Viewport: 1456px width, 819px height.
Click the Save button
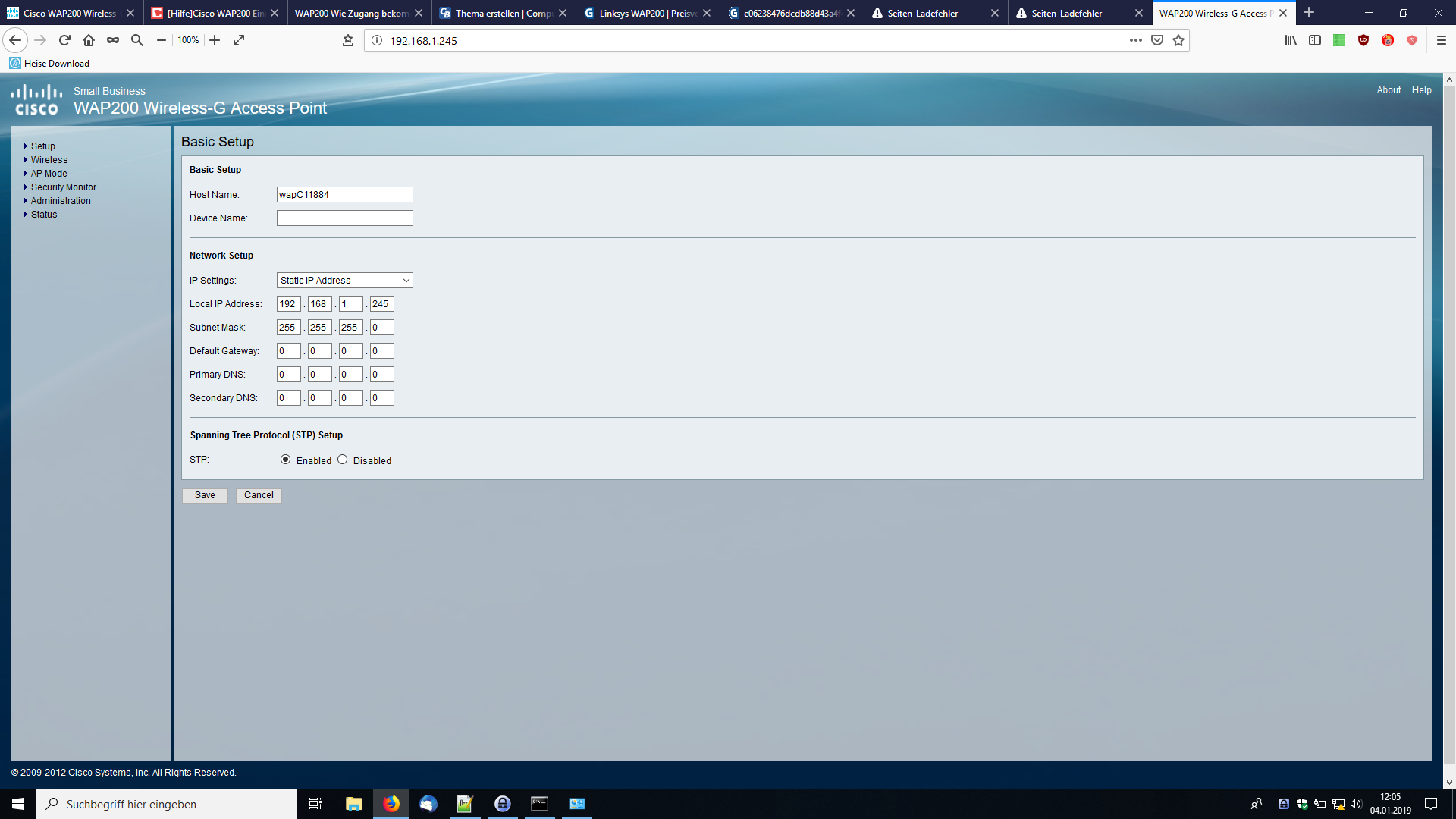click(x=205, y=495)
